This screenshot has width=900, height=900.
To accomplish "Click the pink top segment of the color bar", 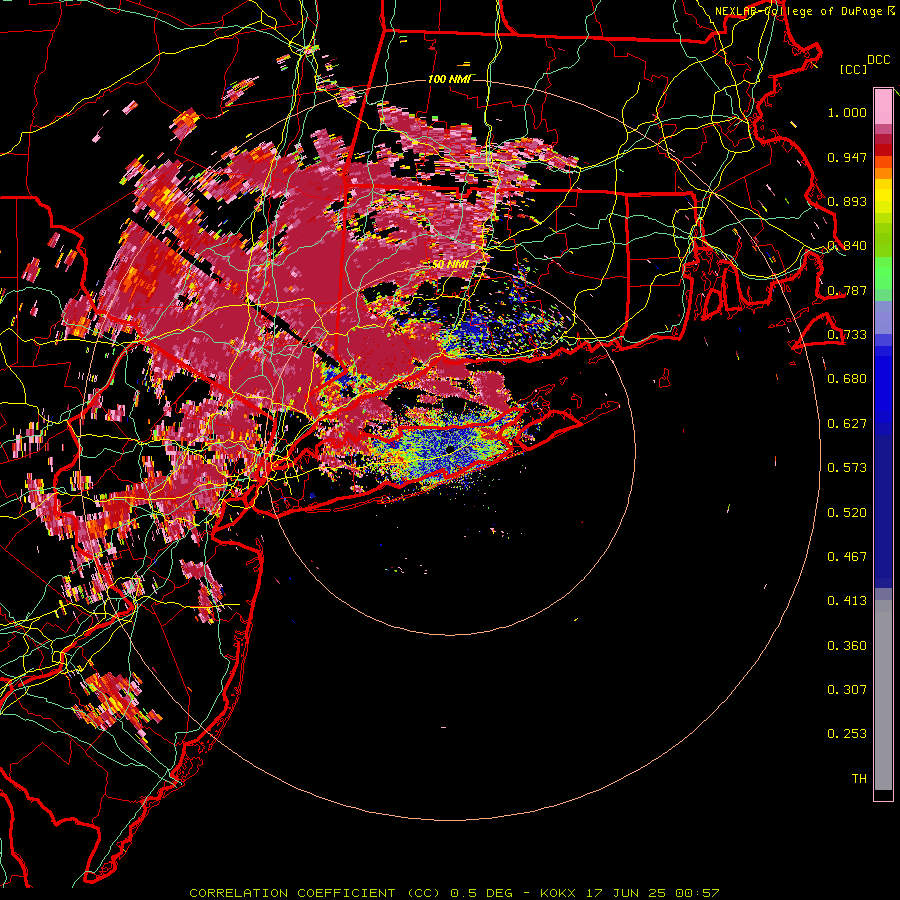I will click(883, 107).
